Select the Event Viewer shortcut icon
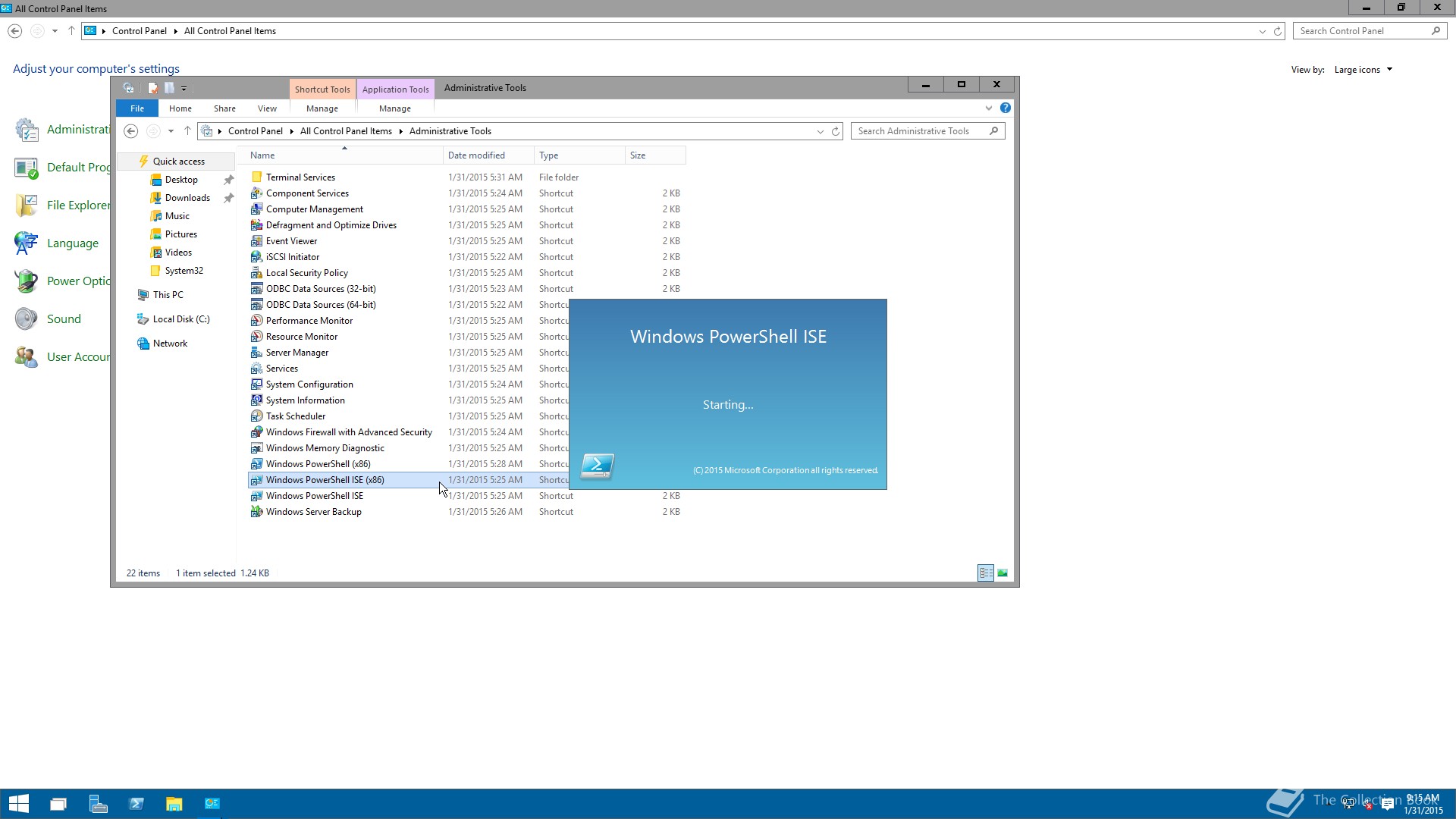This screenshot has height=819, width=1456. tap(256, 241)
